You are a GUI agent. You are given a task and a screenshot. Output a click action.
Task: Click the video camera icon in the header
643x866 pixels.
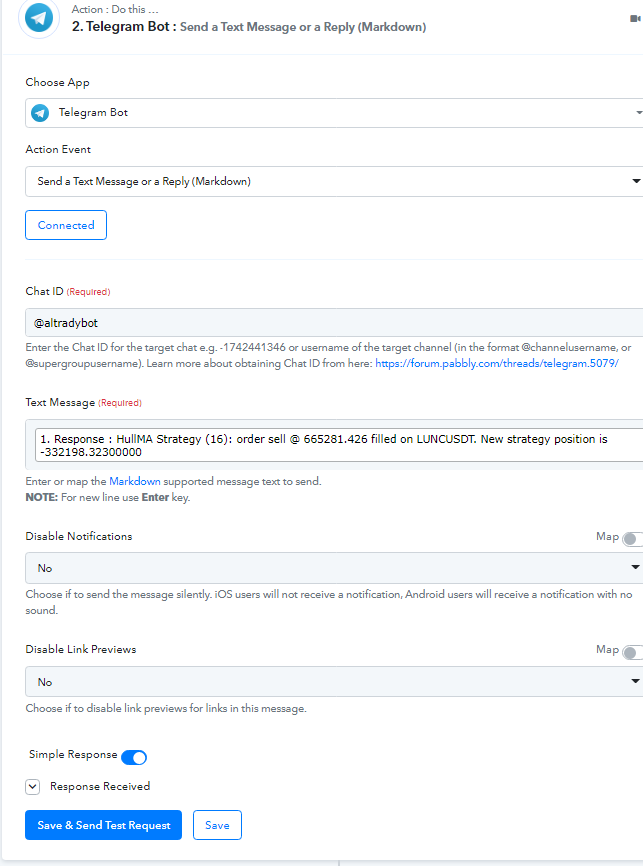pyautogui.click(x=635, y=19)
